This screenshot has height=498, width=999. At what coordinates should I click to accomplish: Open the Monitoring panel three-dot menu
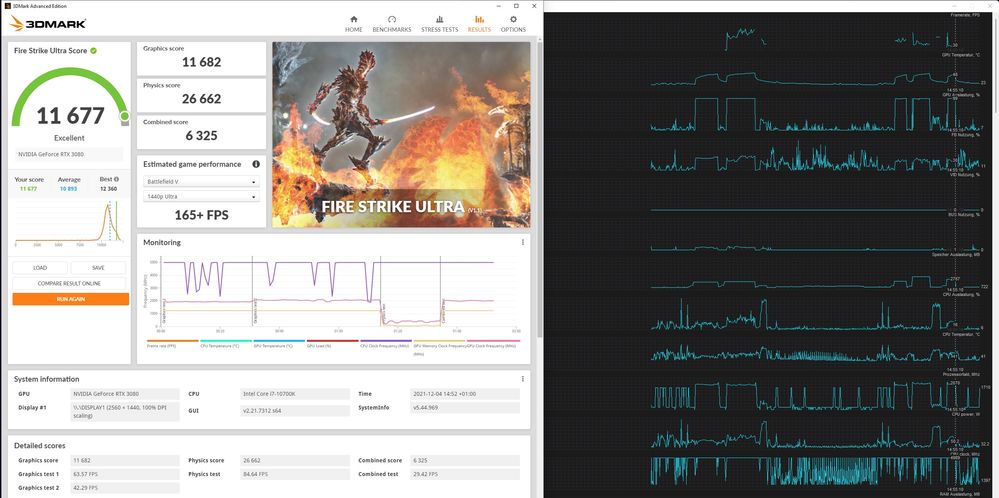tap(522, 242)
